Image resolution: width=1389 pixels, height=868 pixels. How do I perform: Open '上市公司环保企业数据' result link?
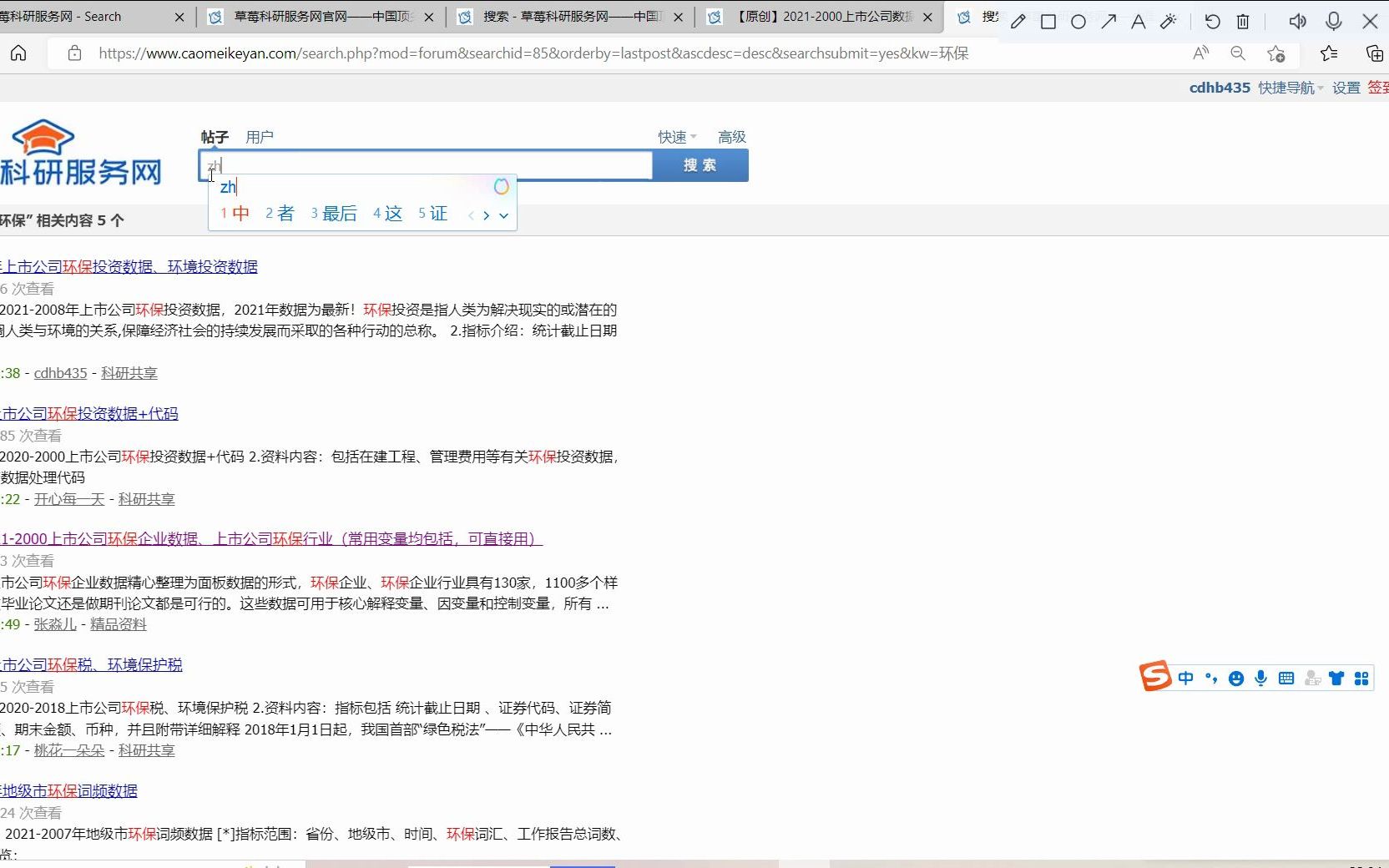tap(271, 539)
